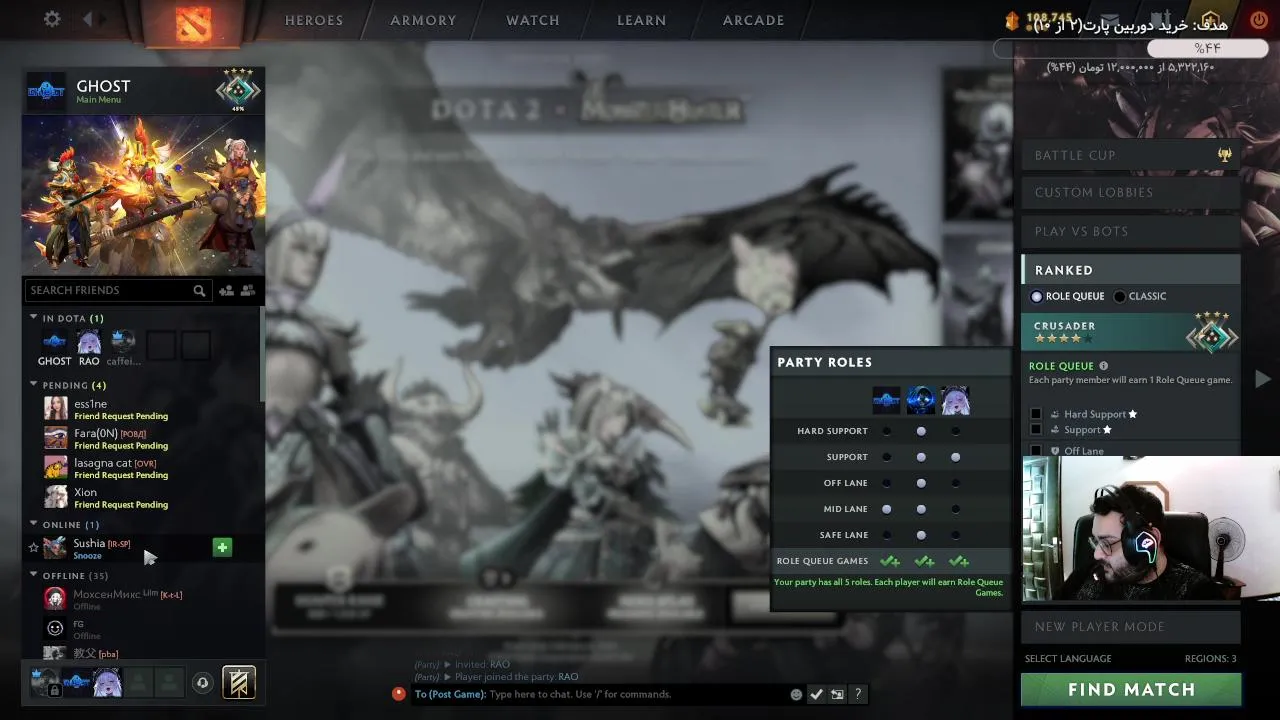Click the chat popout icon beside checkmark
1280x720 pixels.
point(837,694)
